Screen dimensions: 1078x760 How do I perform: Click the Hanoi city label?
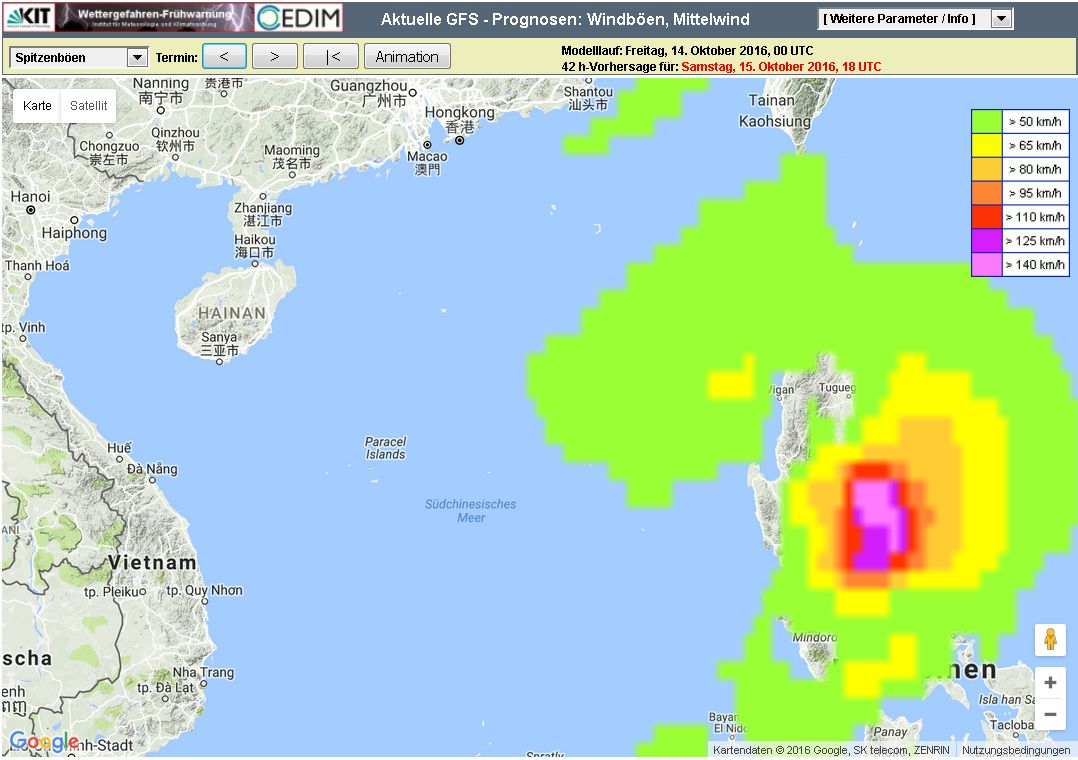[30, 197]
